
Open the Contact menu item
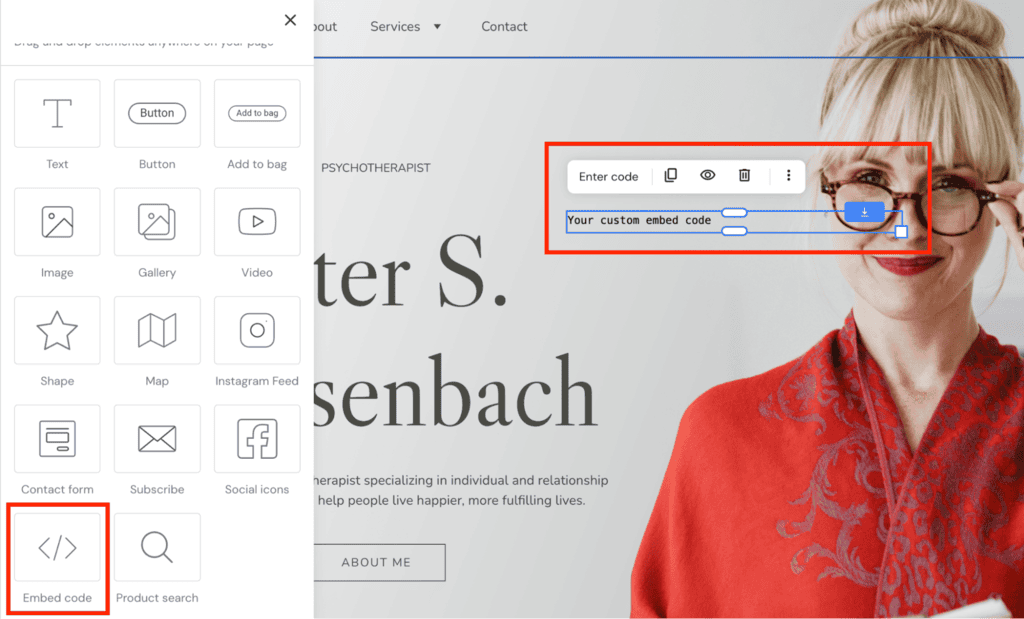[504, 26]
